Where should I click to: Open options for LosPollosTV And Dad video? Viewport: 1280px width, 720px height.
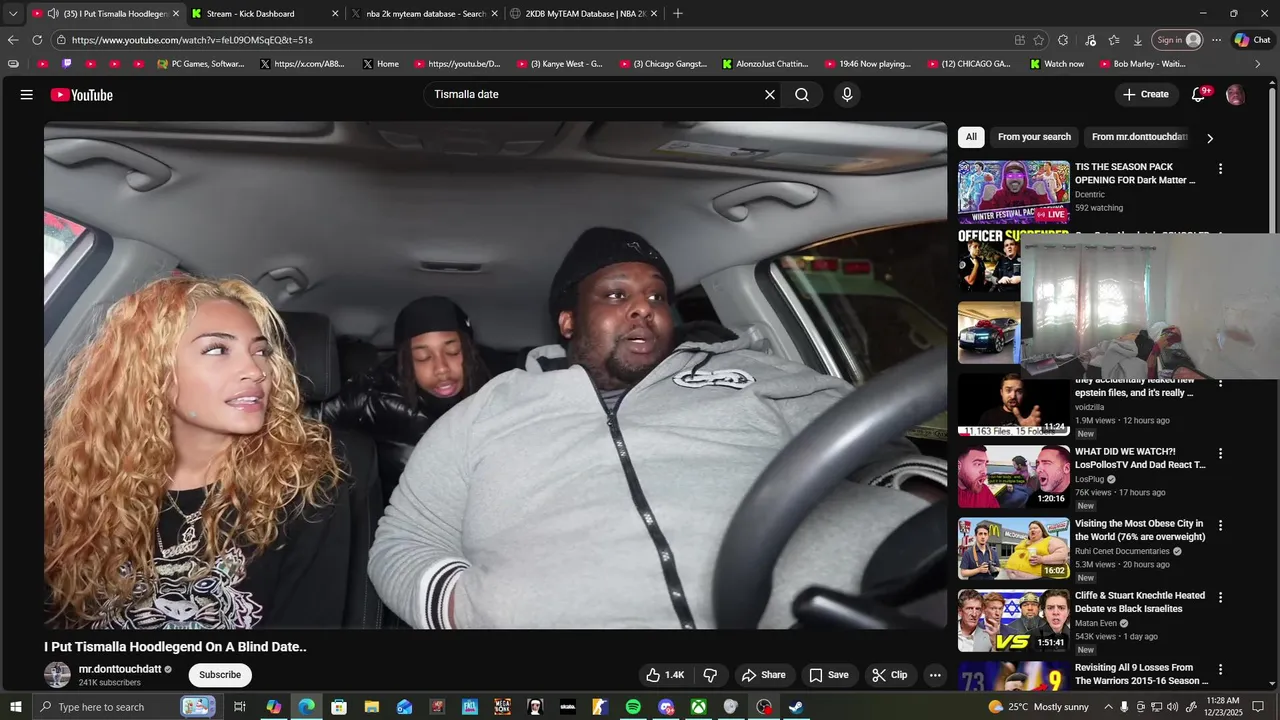click(x=1220, y=453)
